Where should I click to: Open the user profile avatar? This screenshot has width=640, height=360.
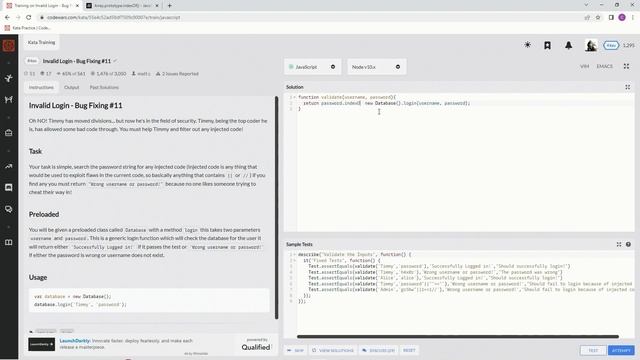click(591, 45)
